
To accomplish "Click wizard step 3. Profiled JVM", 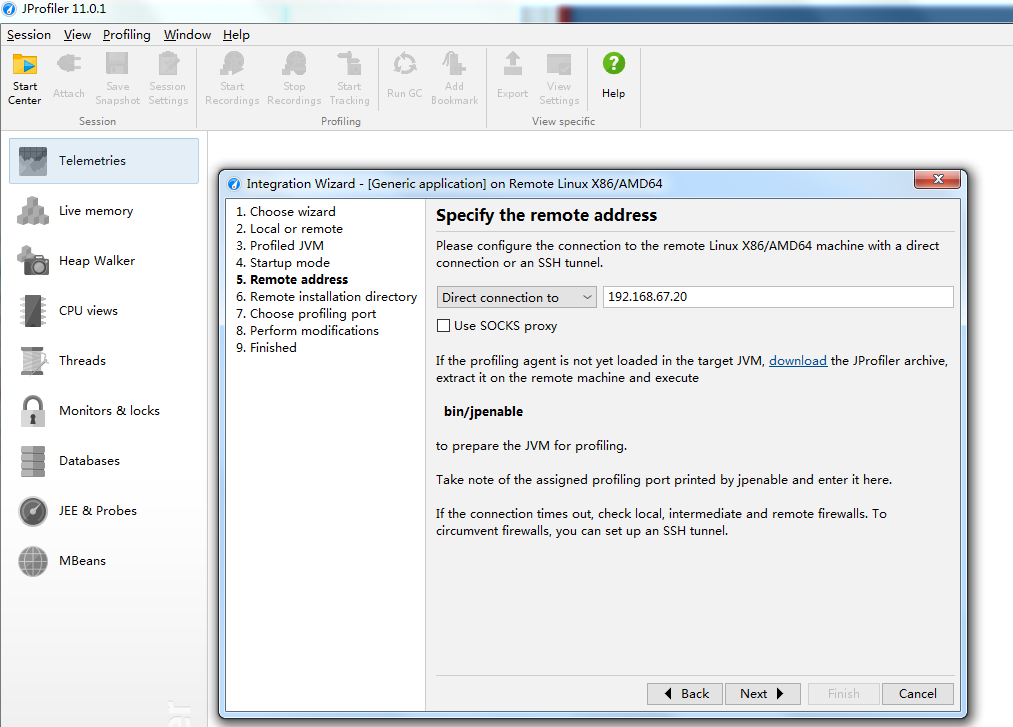I will 280,246.
